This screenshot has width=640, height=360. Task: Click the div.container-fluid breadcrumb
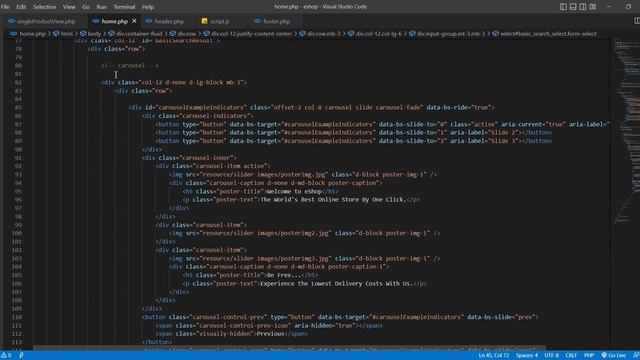pos(139,34)
